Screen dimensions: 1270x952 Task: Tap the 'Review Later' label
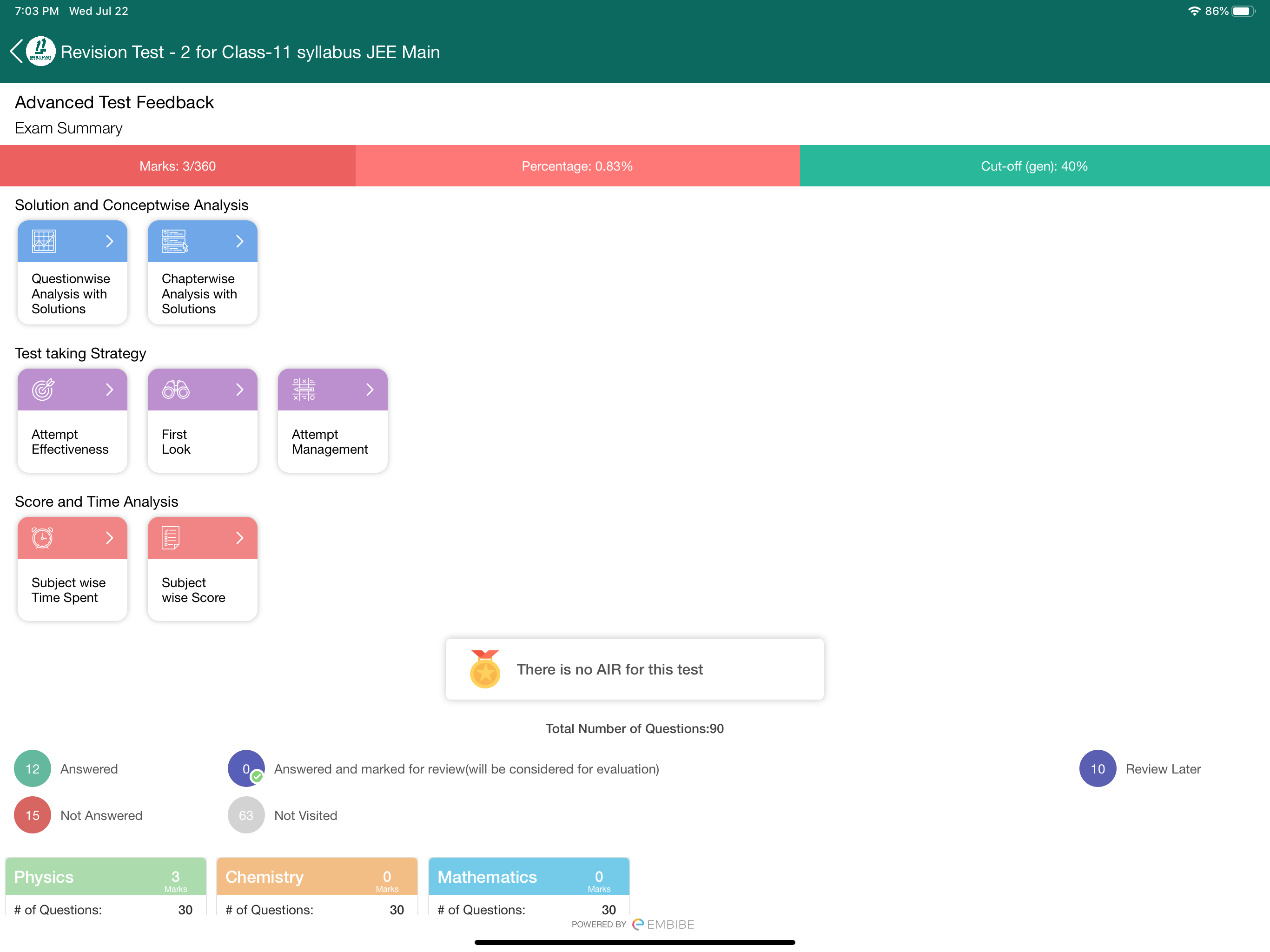tap(1163, 769)
